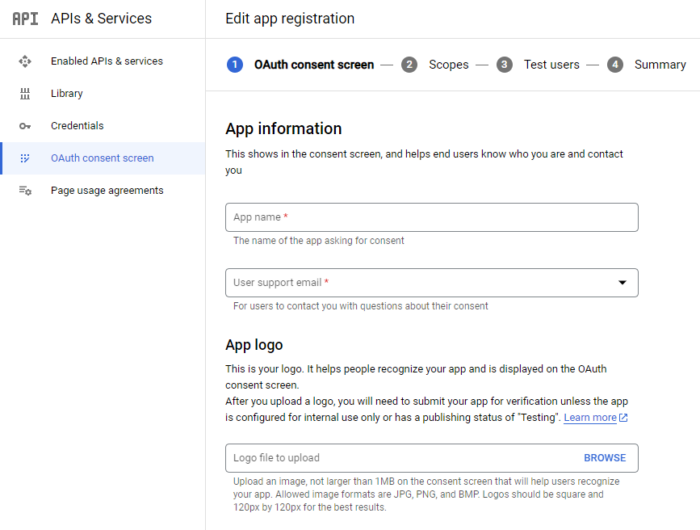Click the Credentials key icon
Viewport: 700px width, 530px height.
25,126
